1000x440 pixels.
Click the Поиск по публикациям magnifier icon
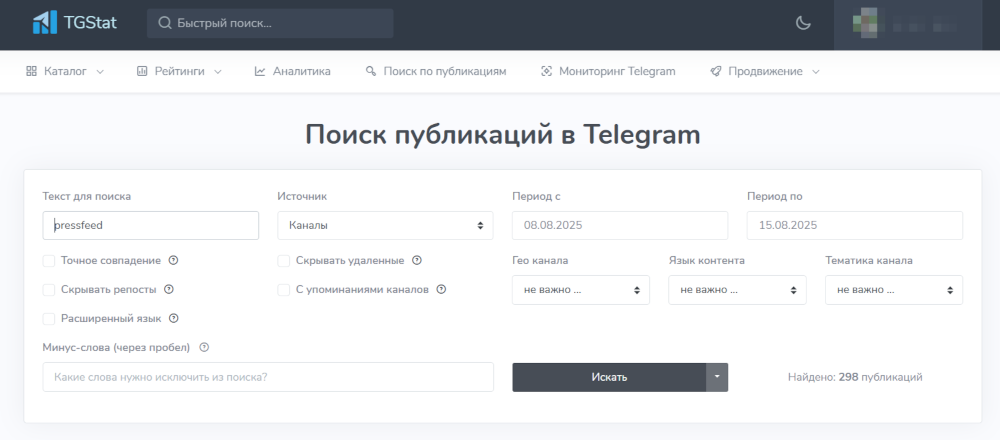(x=371, y=71)
